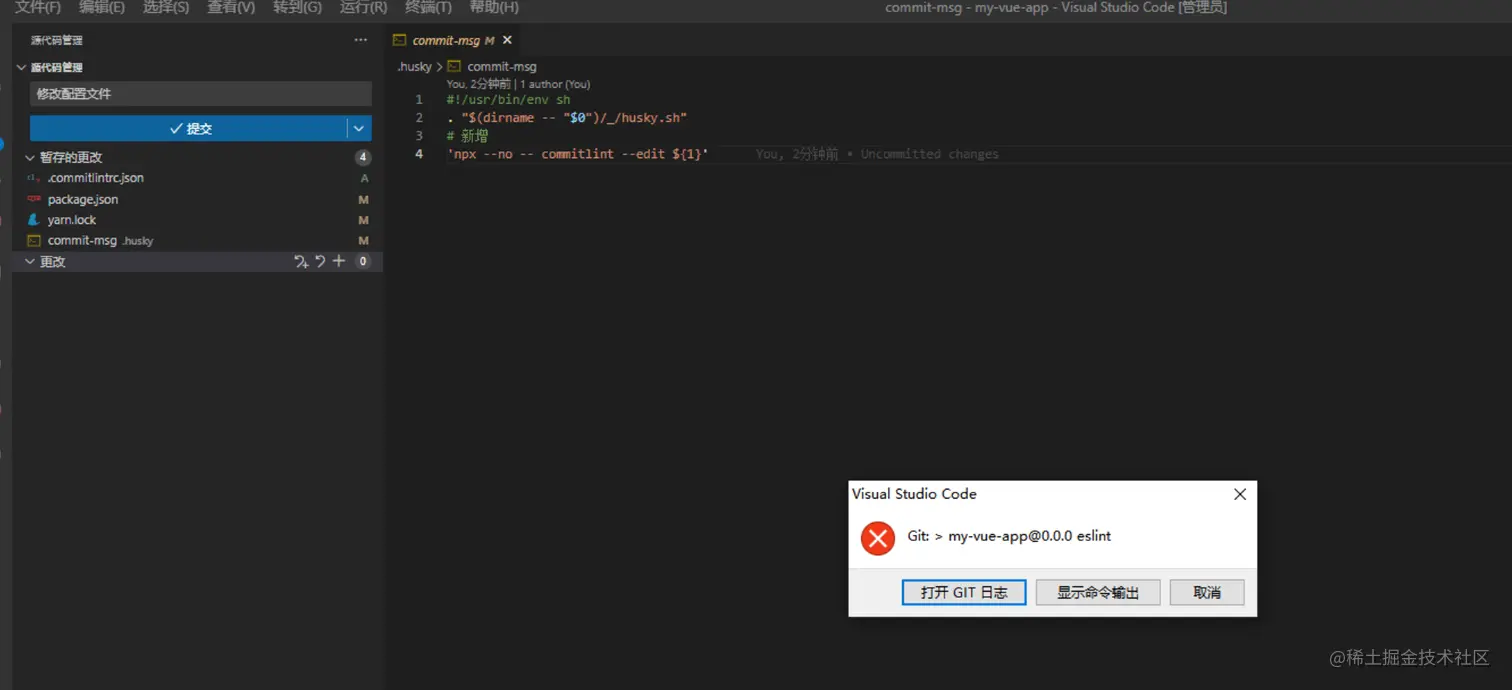The width and height of the screenshot is (1512, 690).
Task: Click the M status letter of yarn.lock
Action: [x=364, y=220]
